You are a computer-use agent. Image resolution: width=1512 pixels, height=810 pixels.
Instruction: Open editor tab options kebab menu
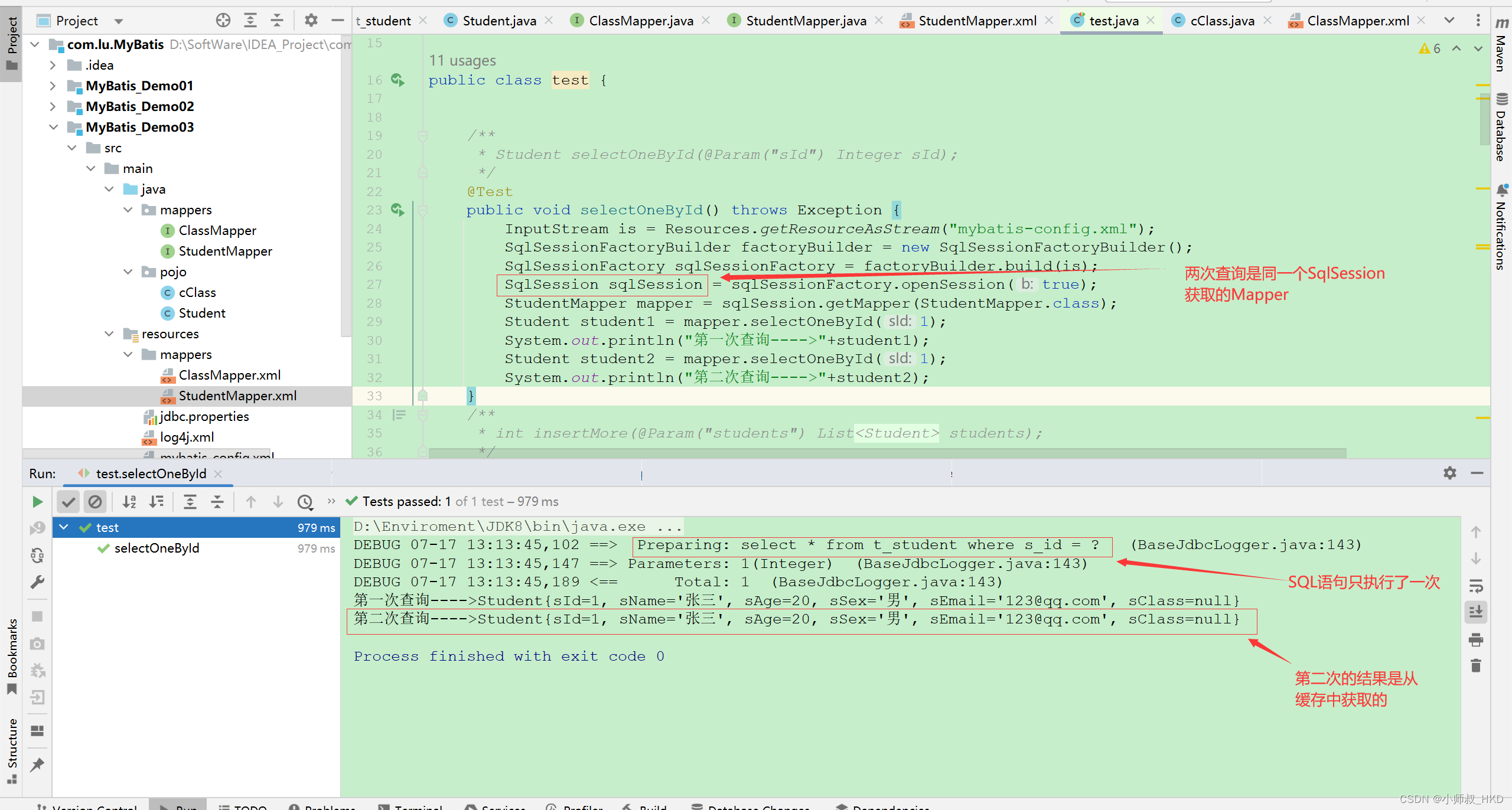click(x=1478, y=20)
